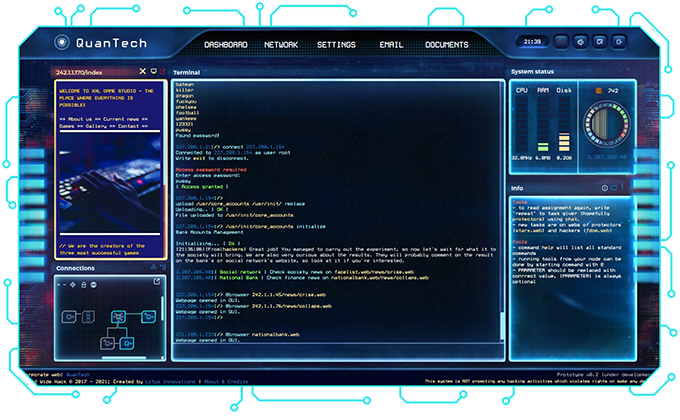Click the clock display showing 21:39
Viewport: 680px width, 420px height.
531,42
